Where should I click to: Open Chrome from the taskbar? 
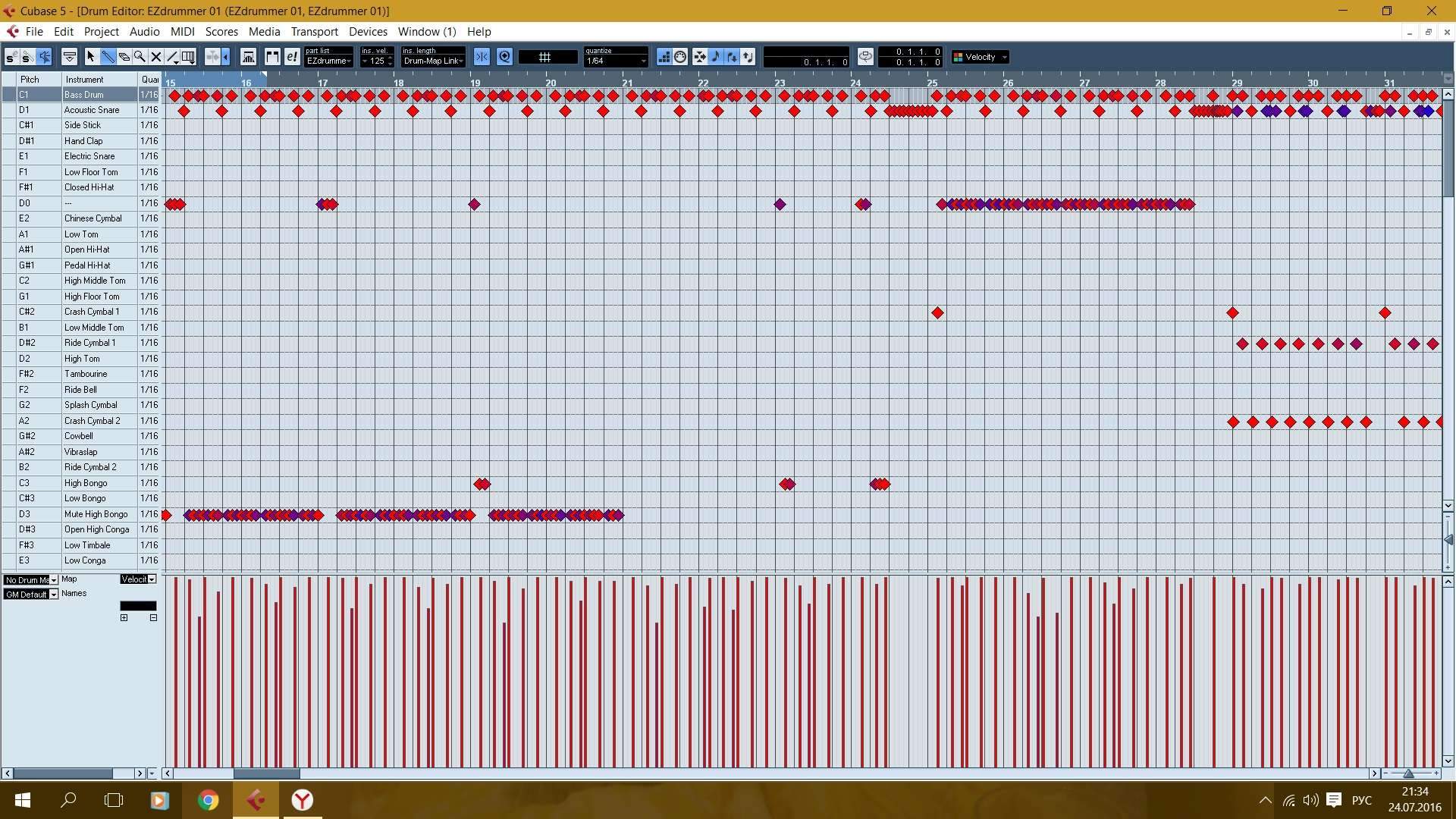(208, 800)
